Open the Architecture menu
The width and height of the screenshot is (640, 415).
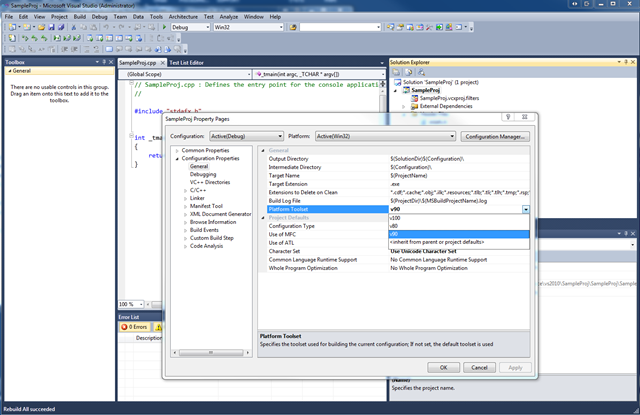point(183,17)
